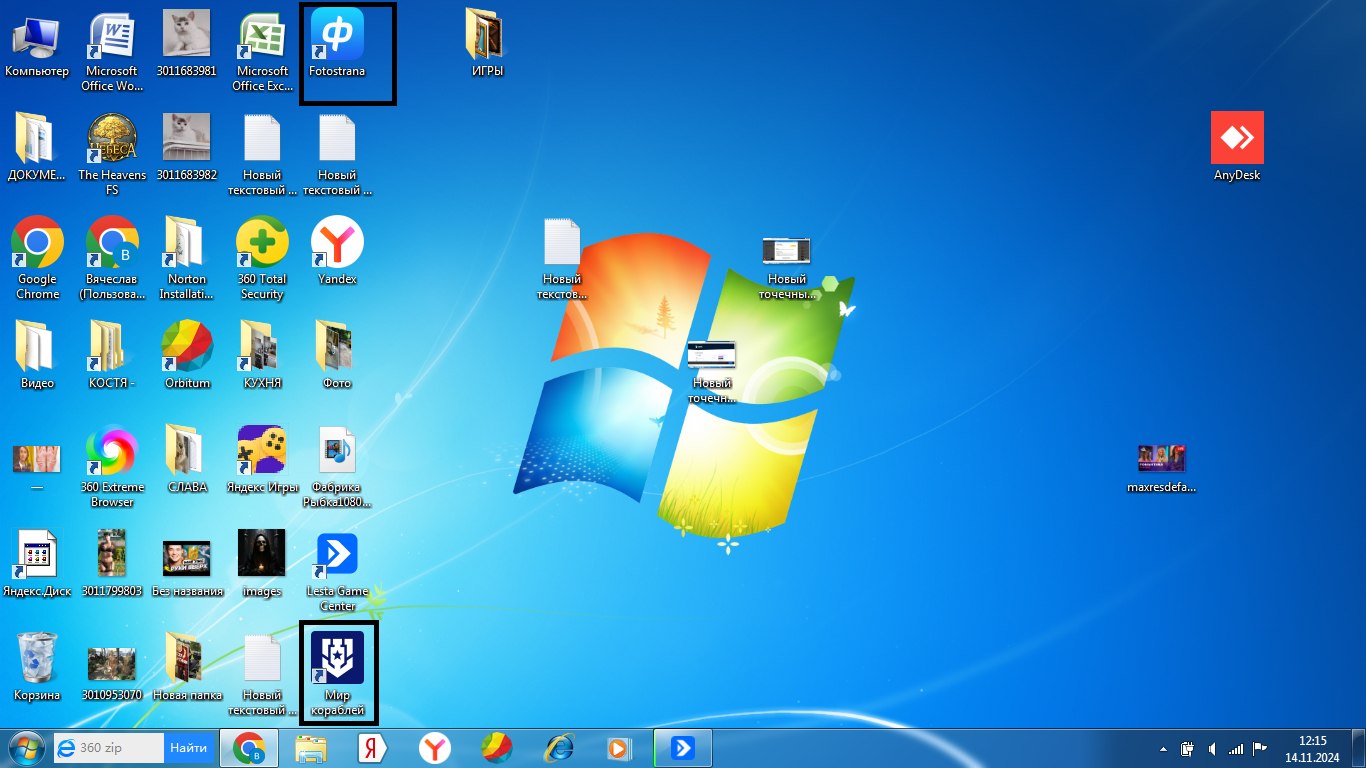The width and height of the screenshot is (1366, 768).
Task: Open the AnyDesk desktop icon
Action: click(x=1237, y=147)
